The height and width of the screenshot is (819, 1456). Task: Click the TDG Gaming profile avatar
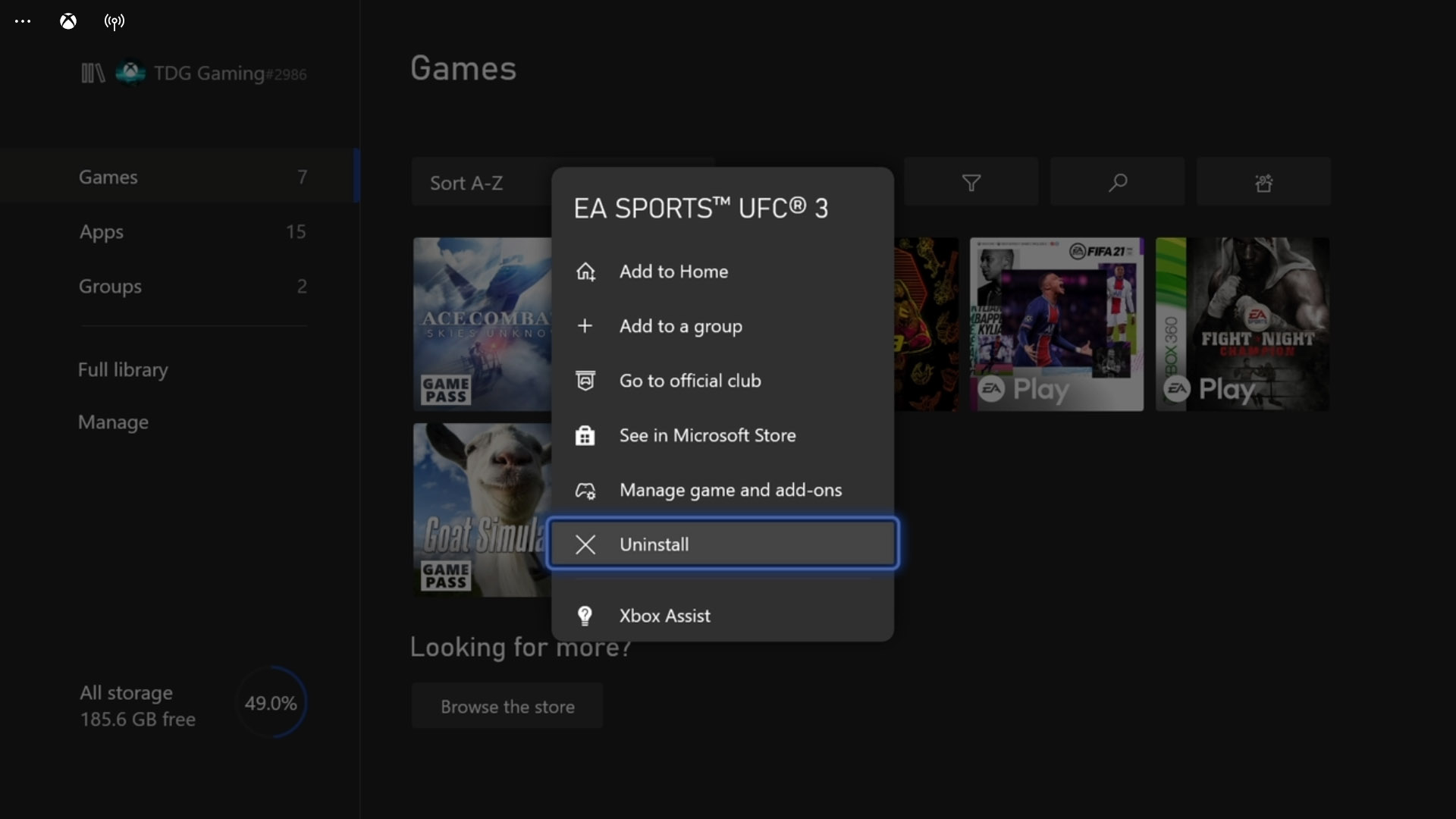(130, 73)
